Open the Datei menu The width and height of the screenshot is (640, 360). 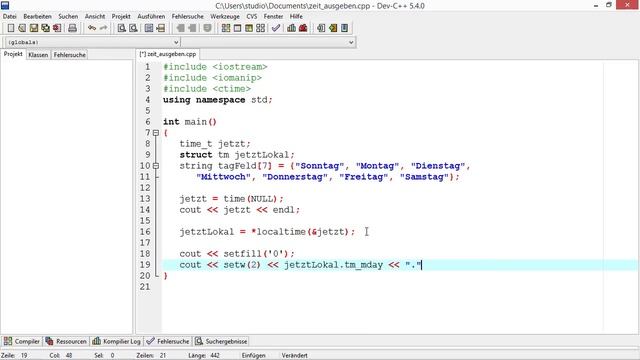coord(10,16)
